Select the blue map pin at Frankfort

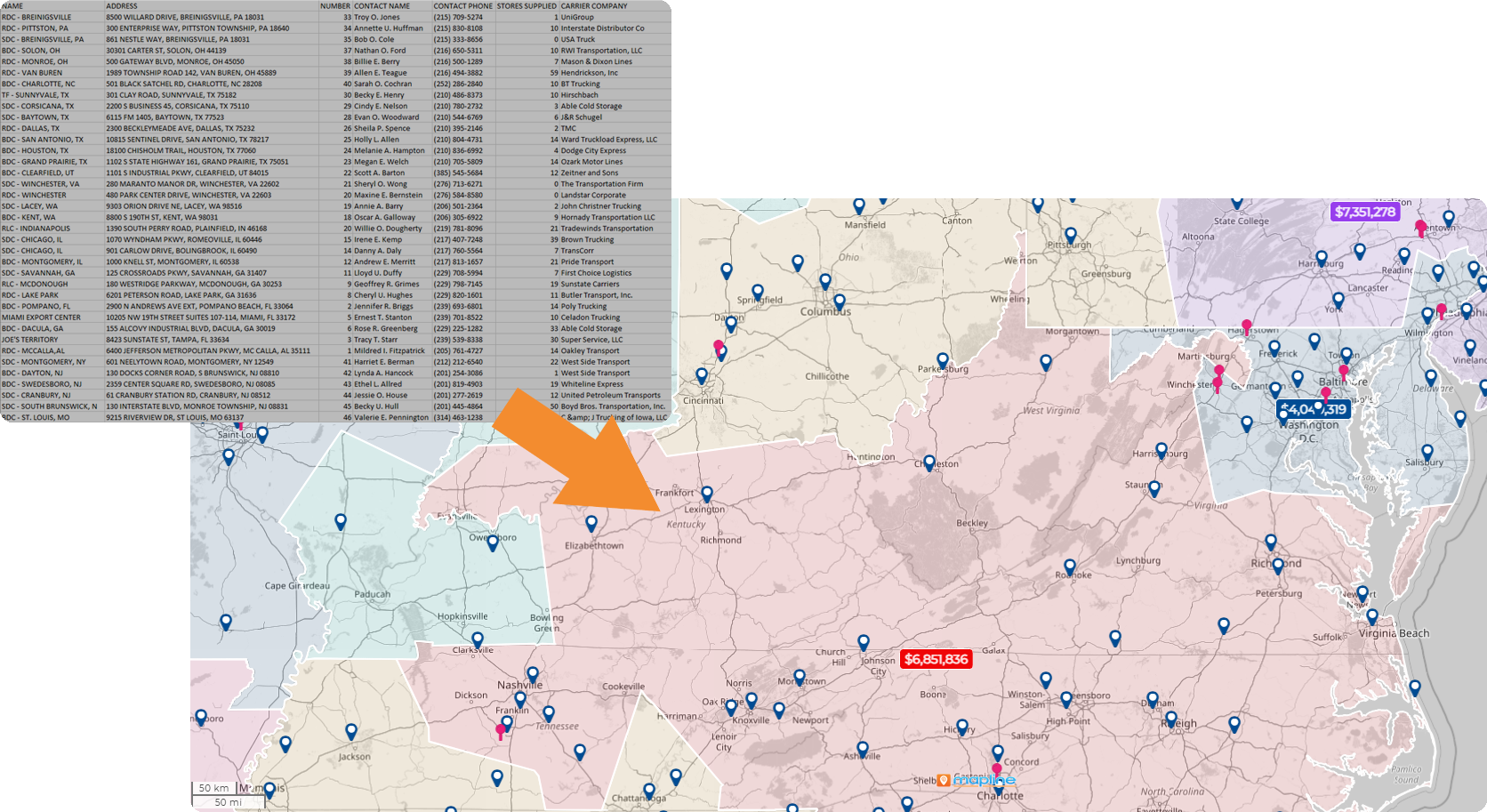707,492
